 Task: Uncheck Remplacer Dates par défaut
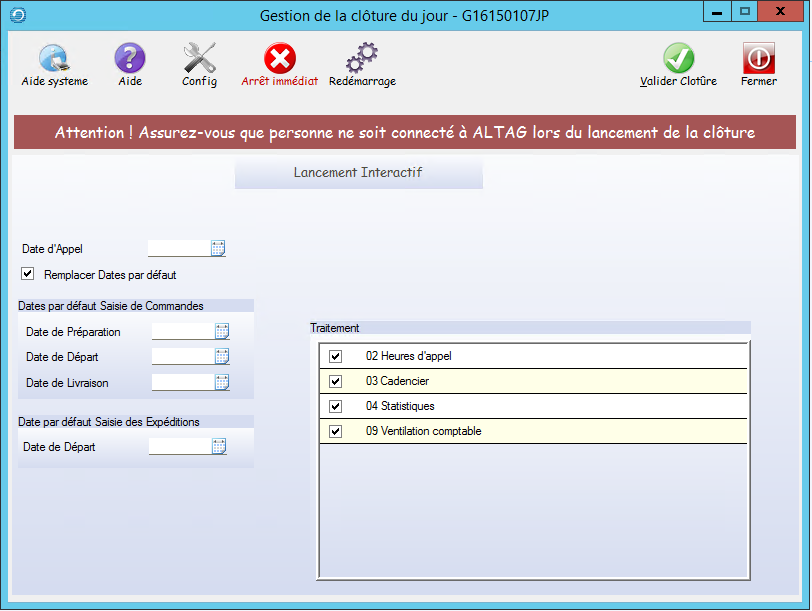tap(27, 274)
